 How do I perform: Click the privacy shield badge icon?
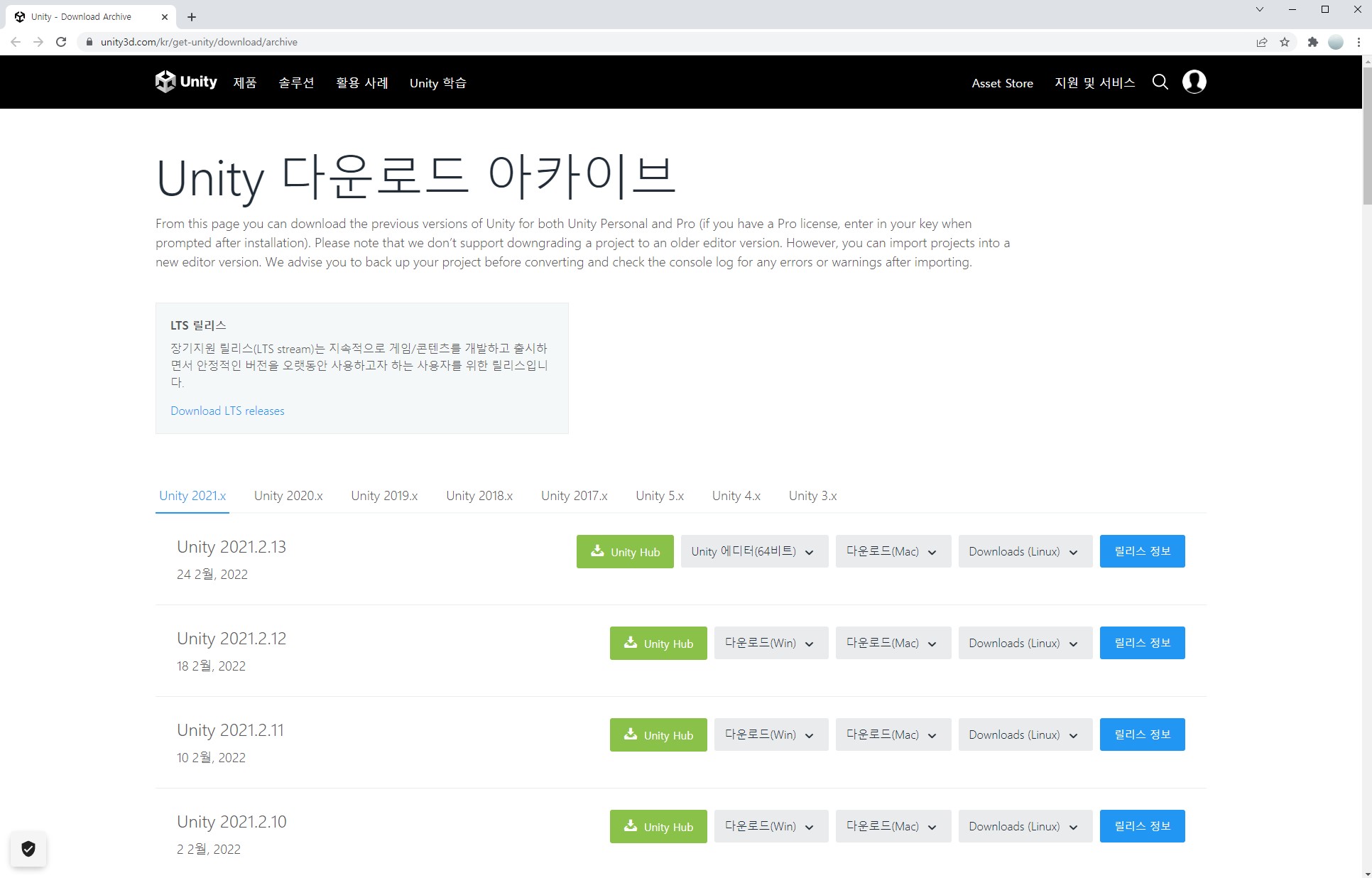28,849
